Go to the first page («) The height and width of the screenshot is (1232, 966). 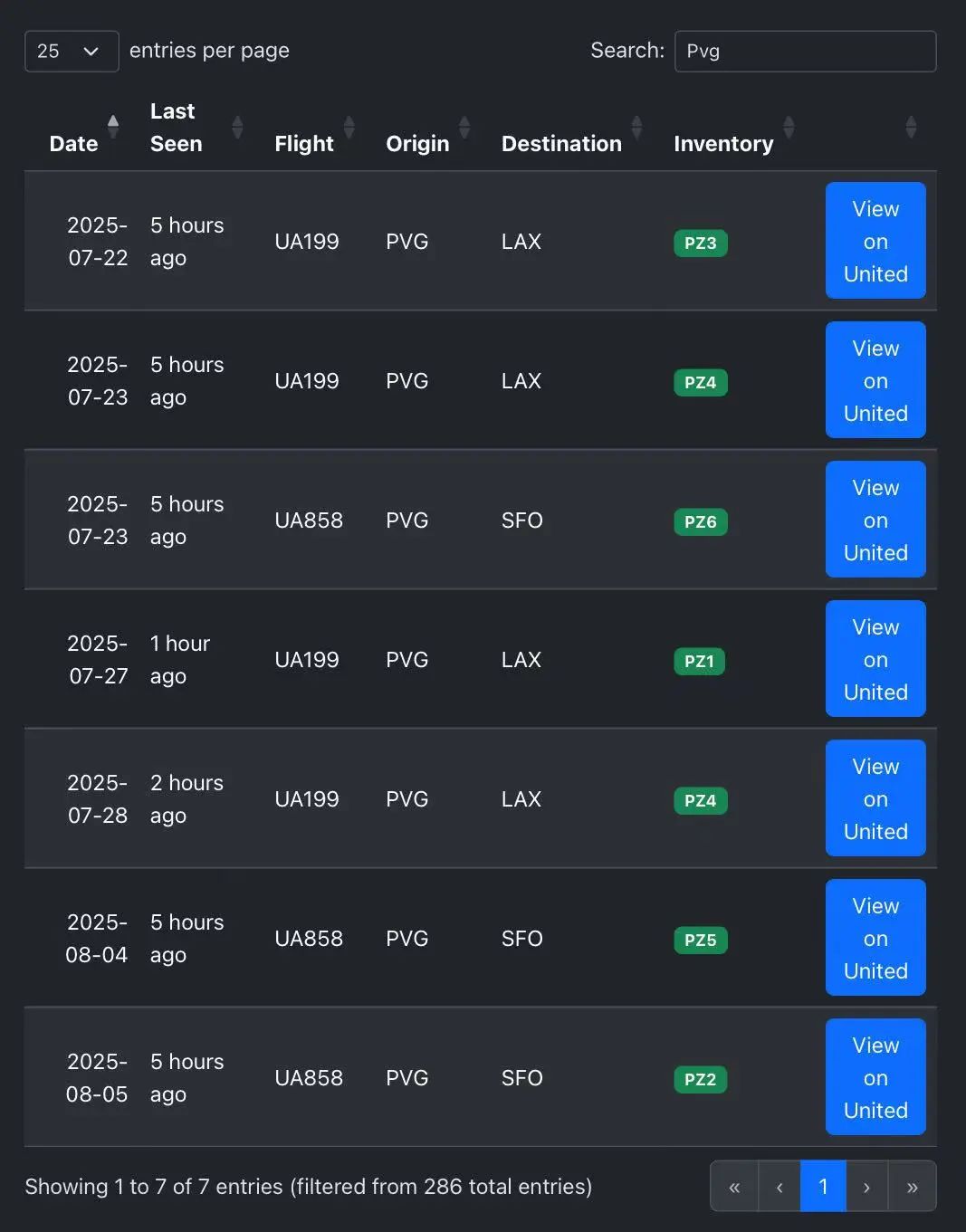pyautogui.click(x=734, y=1187)
